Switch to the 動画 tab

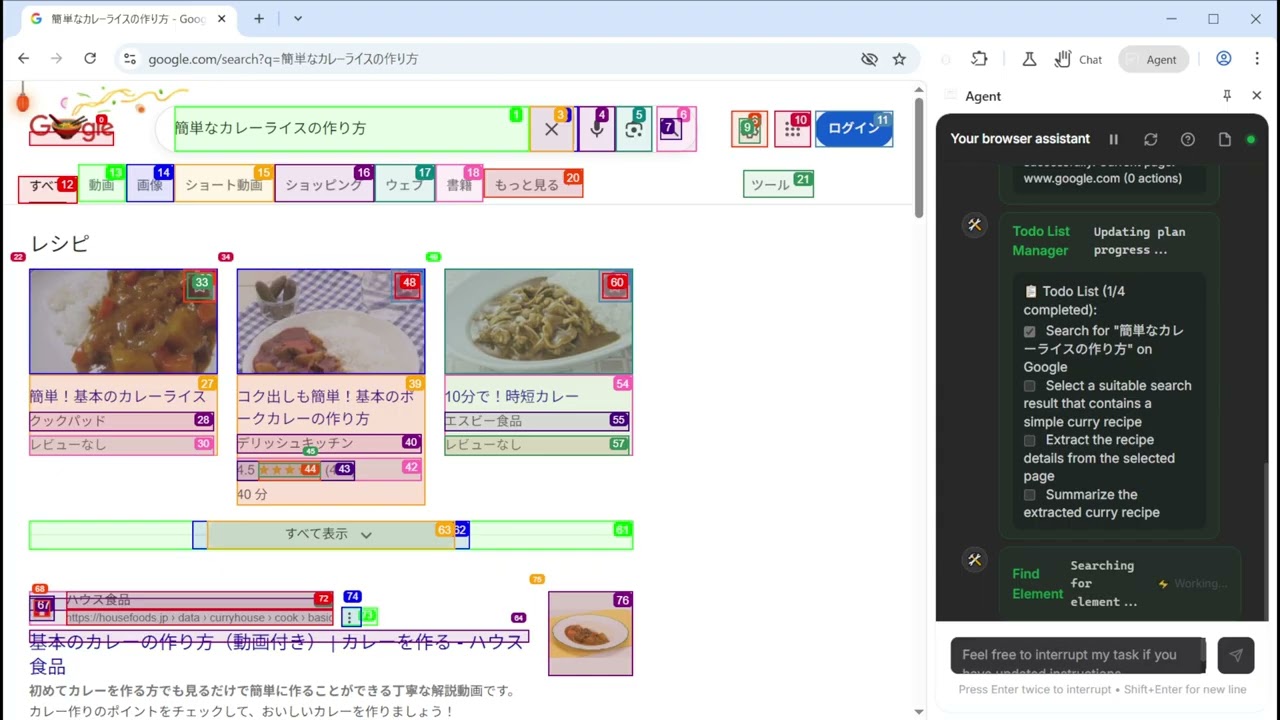(102, 185)
